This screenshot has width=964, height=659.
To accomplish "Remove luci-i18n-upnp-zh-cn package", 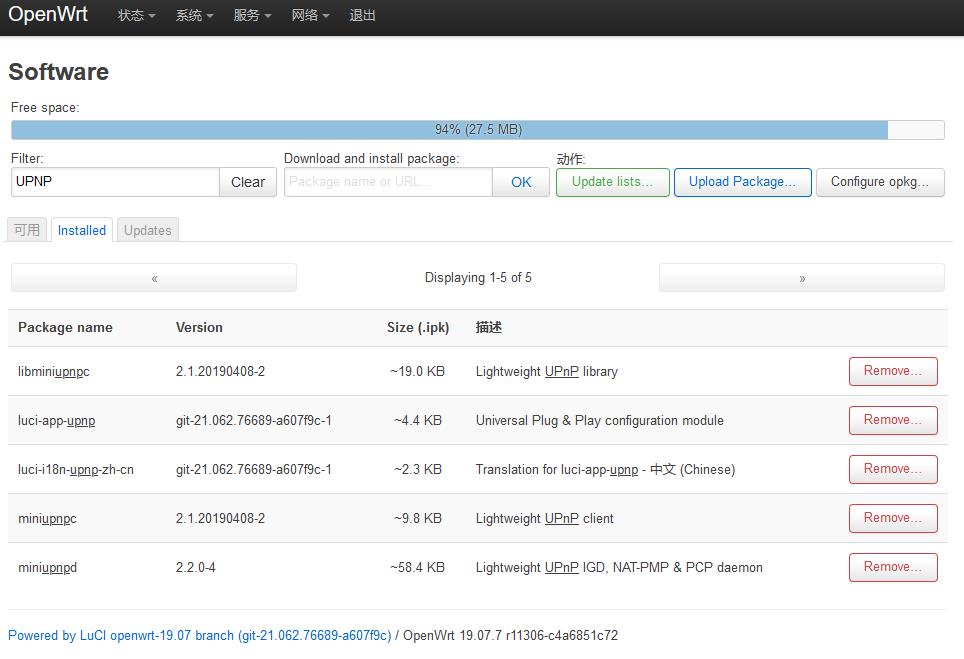I will tap(893, 469).
